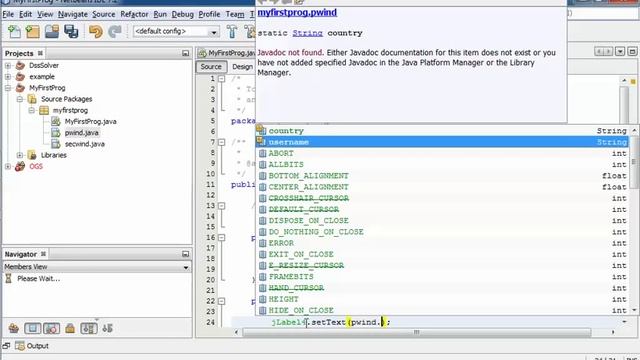Open the Edit menu

[25, 14]
